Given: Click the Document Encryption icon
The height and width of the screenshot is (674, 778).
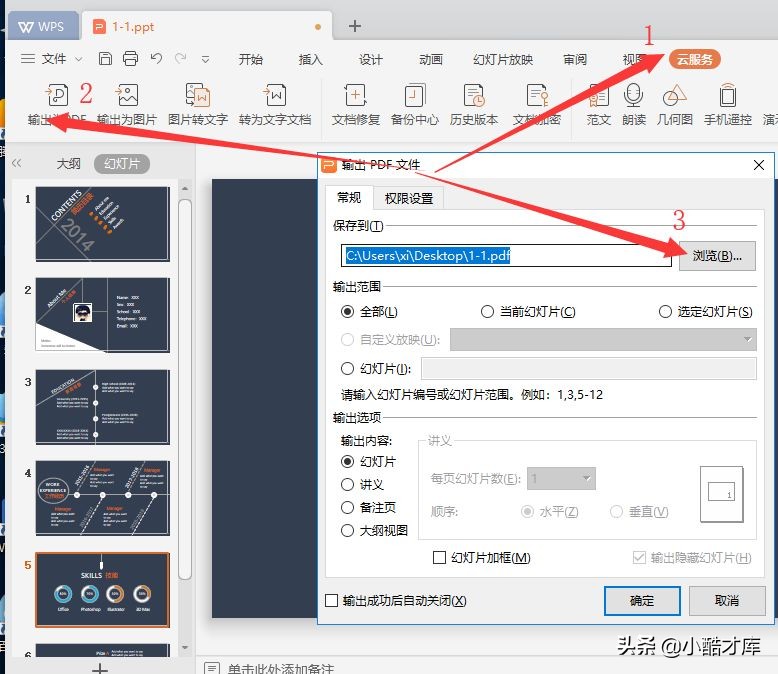Looking at the screenshot, I should tap(537, 95).
